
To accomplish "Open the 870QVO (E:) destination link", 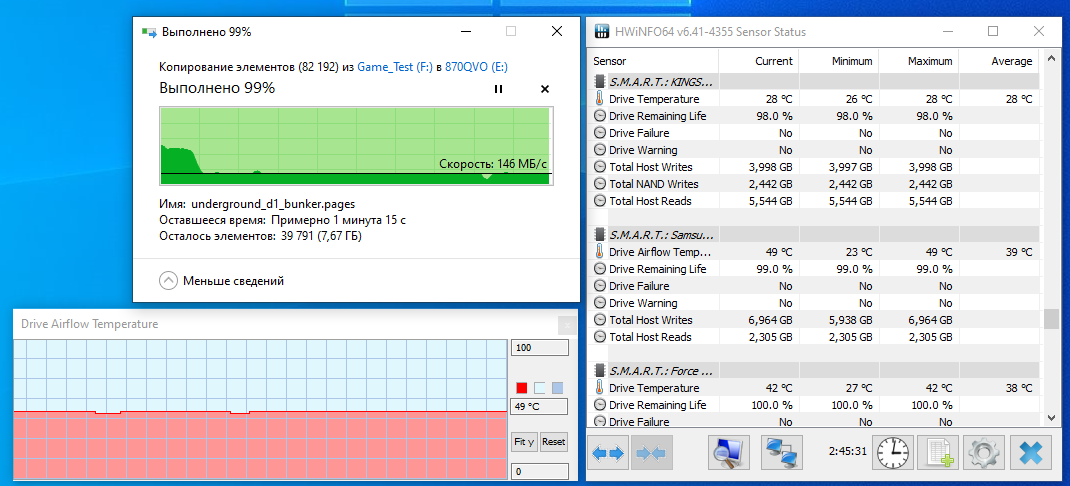I will click(476, 67).
